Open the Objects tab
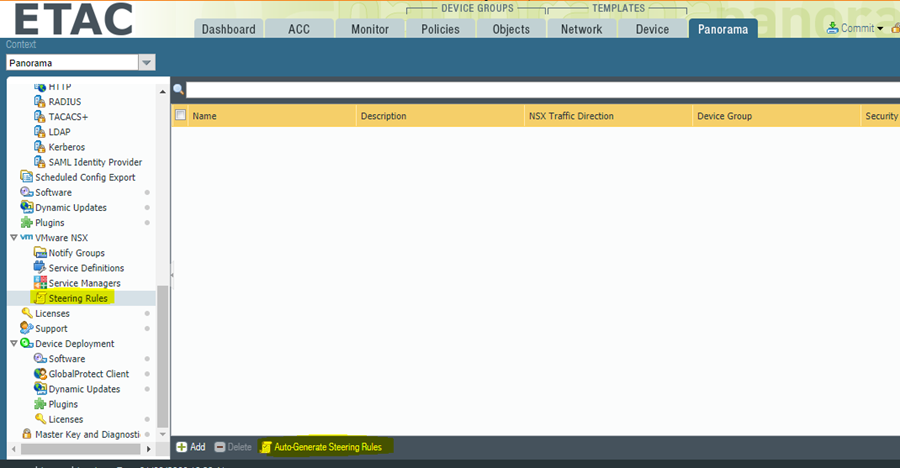 [511, 29]
